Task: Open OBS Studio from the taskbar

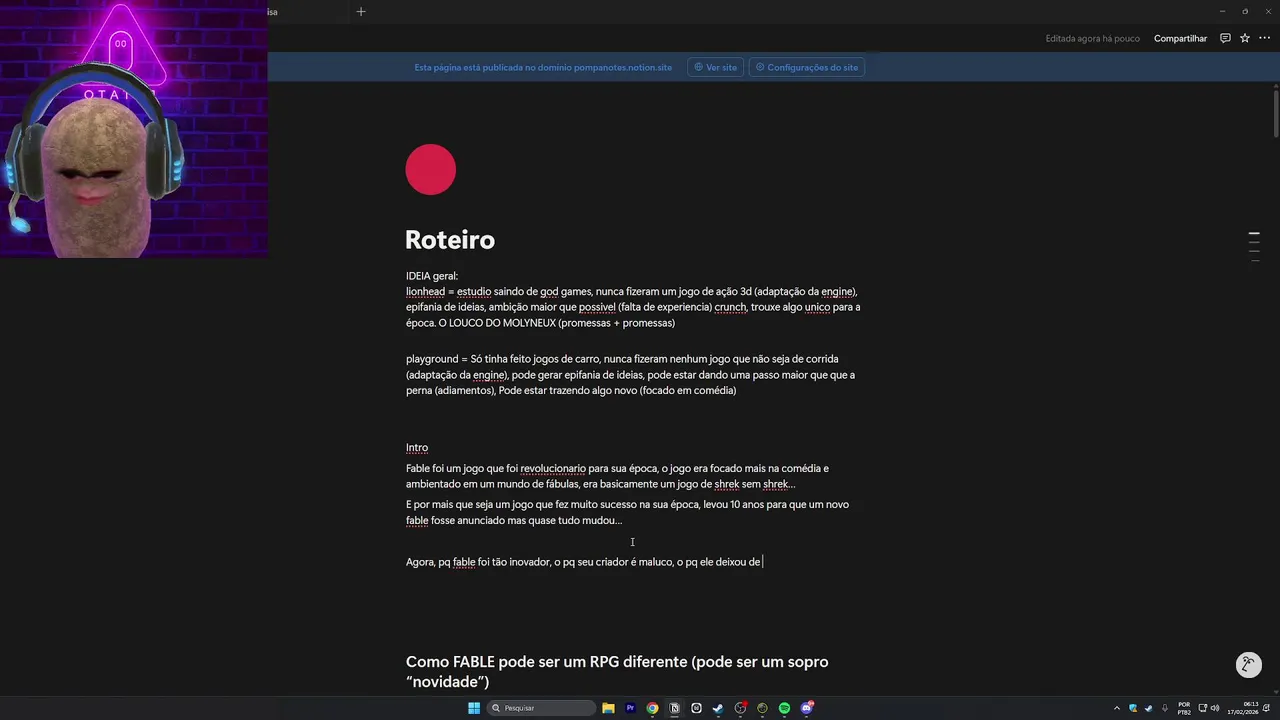Action: [740, 708]
